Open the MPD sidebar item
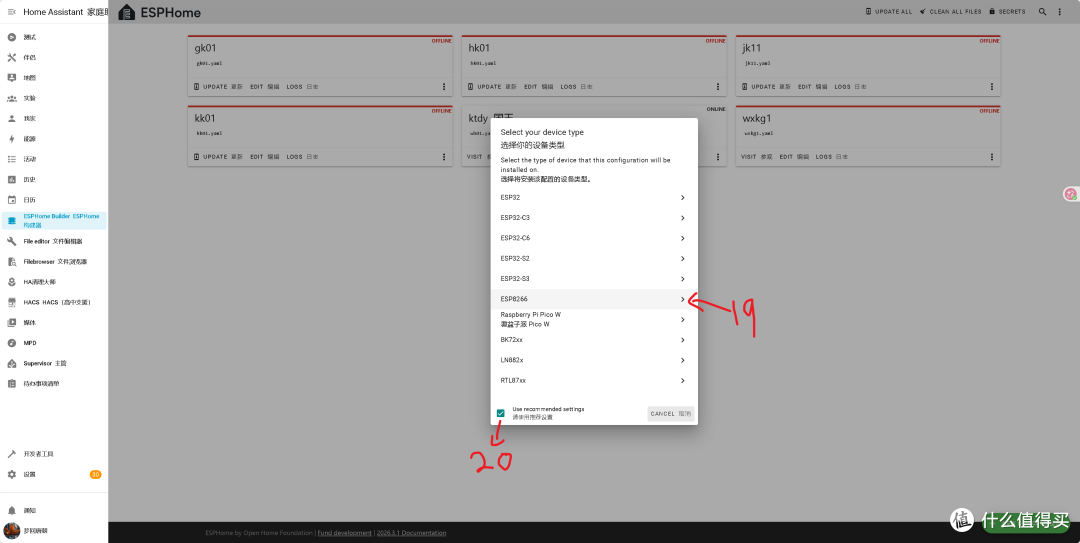This screenshot has height=543, width=1080. click(54, 342)
